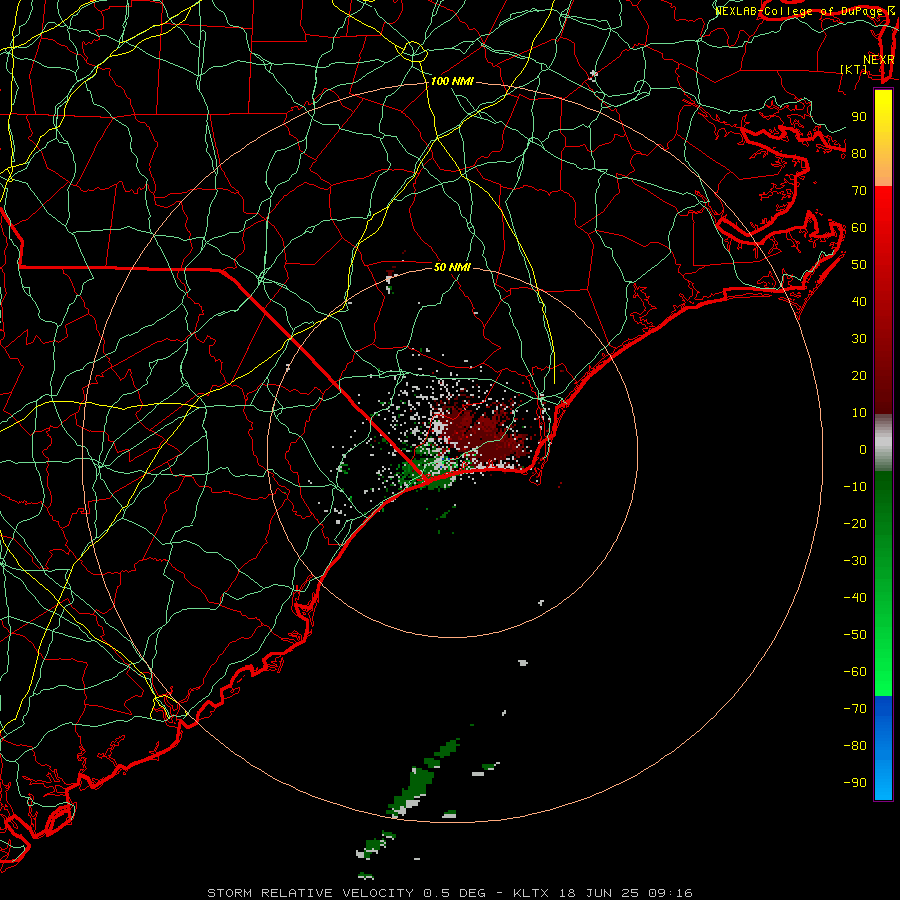Click the "18 JUN 25" date text
900x900 pixels.
click(x=597, y=893)
